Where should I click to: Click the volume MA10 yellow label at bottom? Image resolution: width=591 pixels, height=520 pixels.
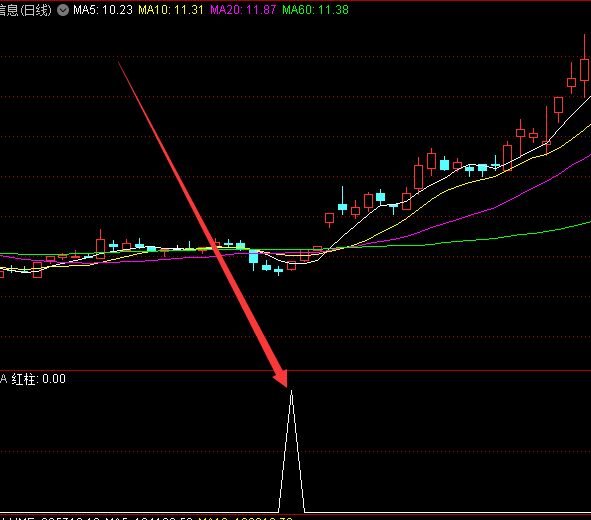coord(245,518)
